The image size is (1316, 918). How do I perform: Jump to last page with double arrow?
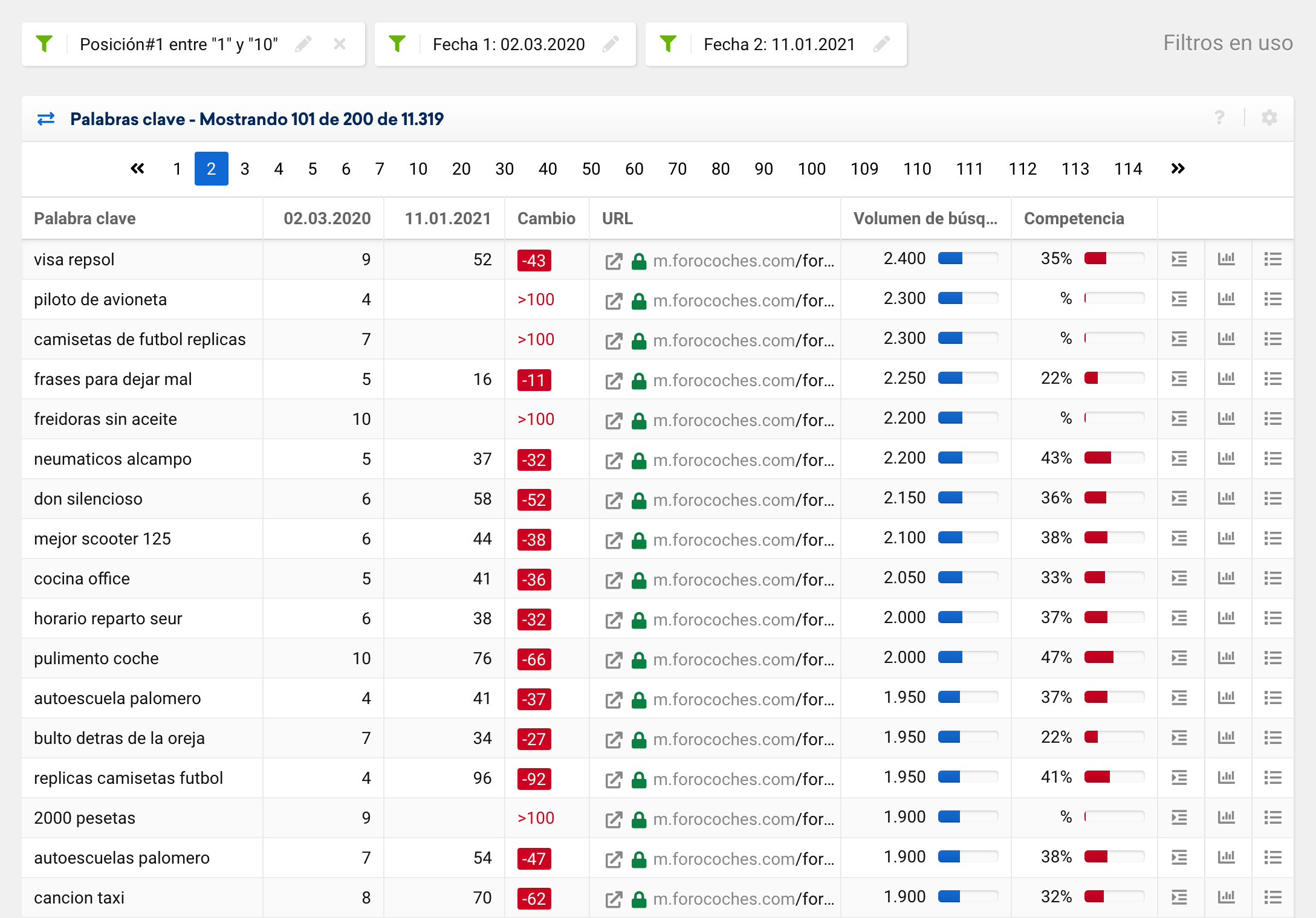click(x=1177, y=169)
